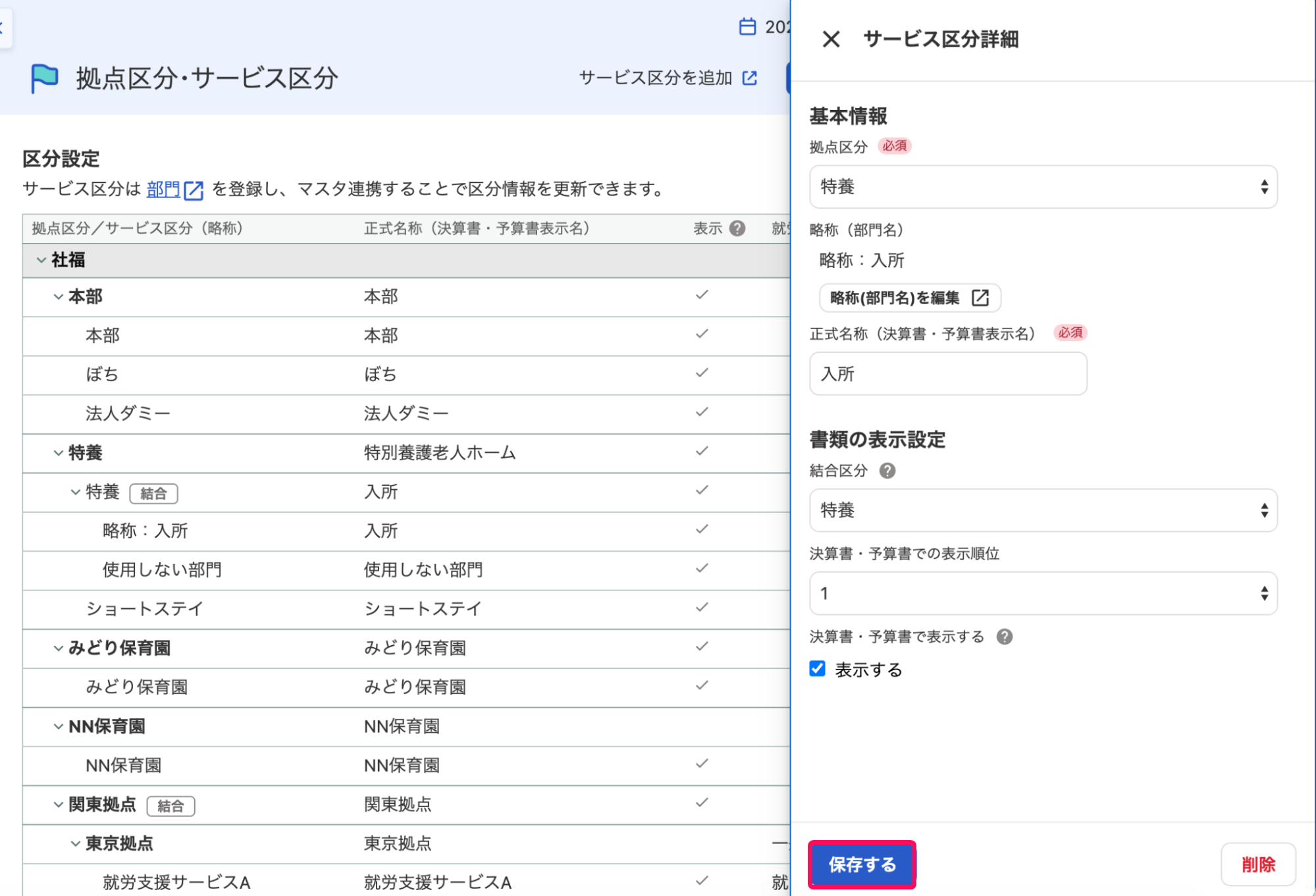Click the calendar icon at top
The image size is (1316, 896).
pos(747,27)
